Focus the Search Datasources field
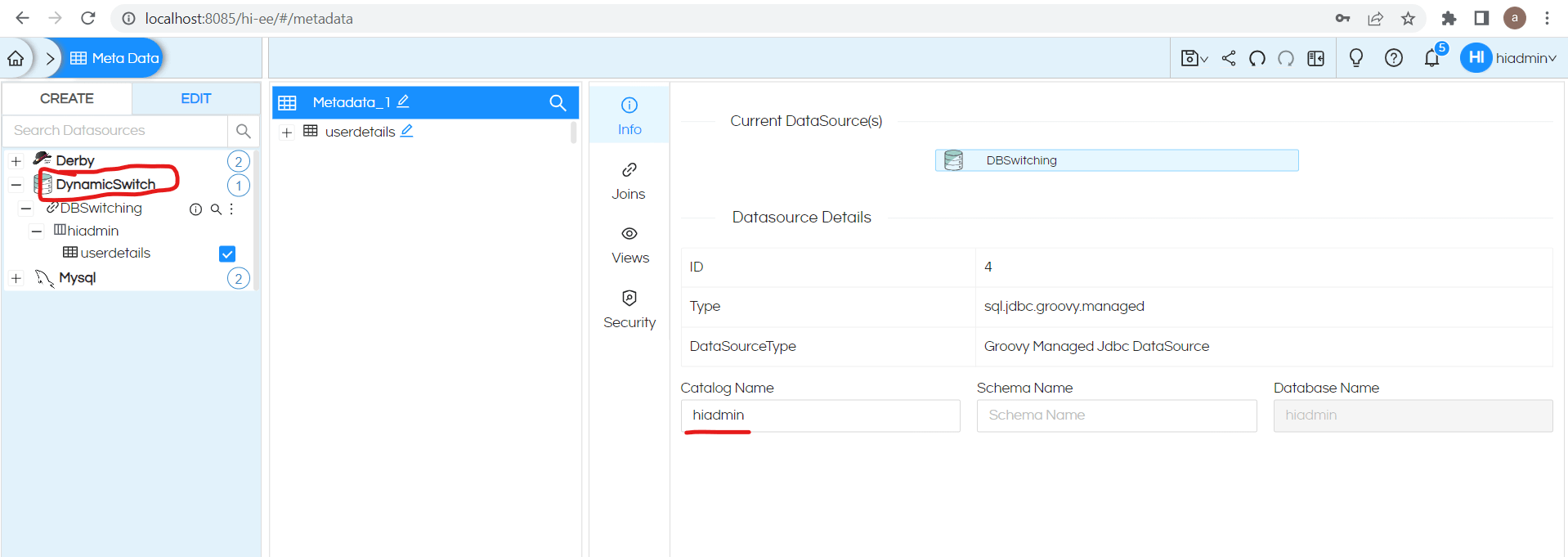The image size is (1568, 557). pos(115,130)
